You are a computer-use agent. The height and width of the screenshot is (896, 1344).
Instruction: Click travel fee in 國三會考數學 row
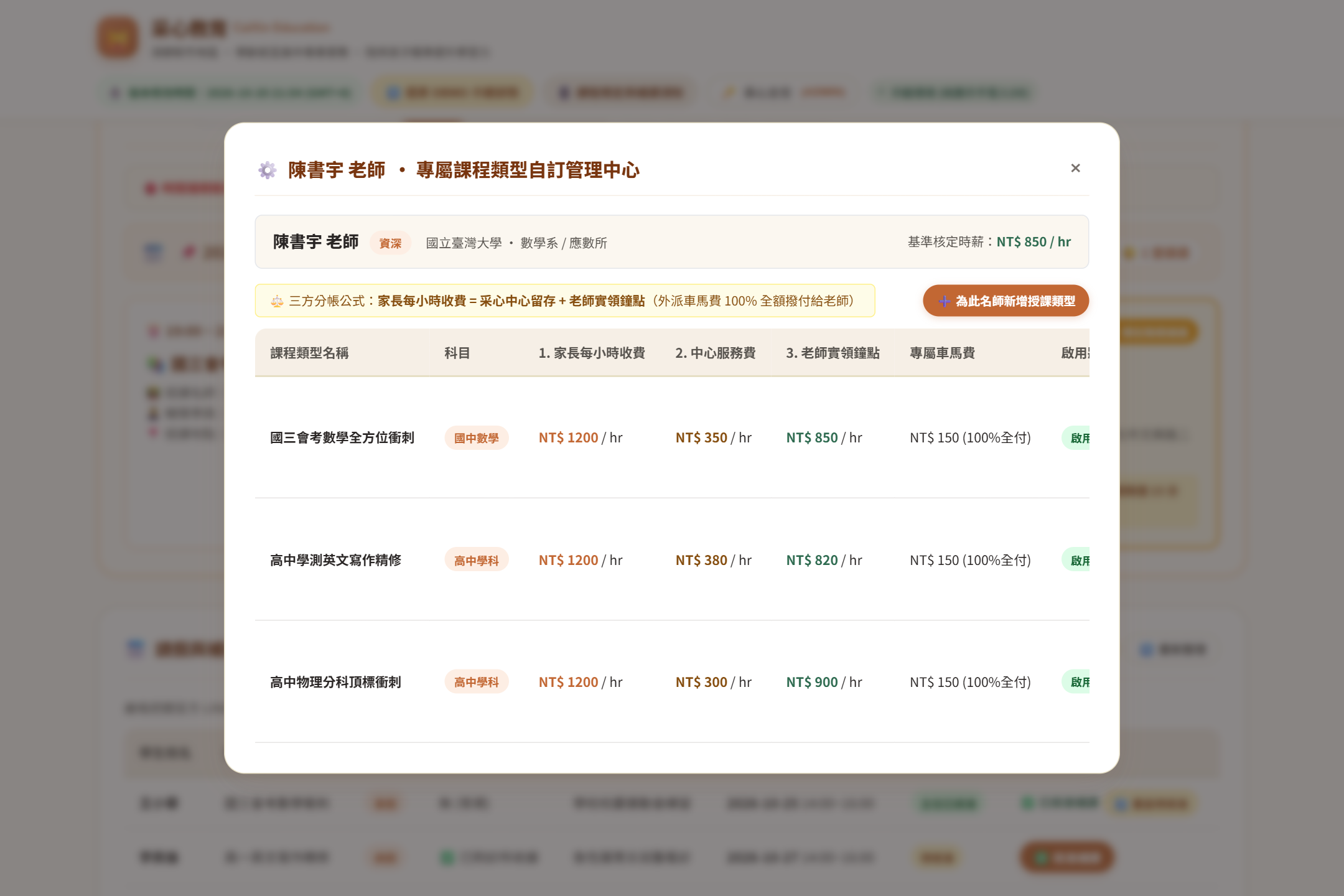pos(970,437)
